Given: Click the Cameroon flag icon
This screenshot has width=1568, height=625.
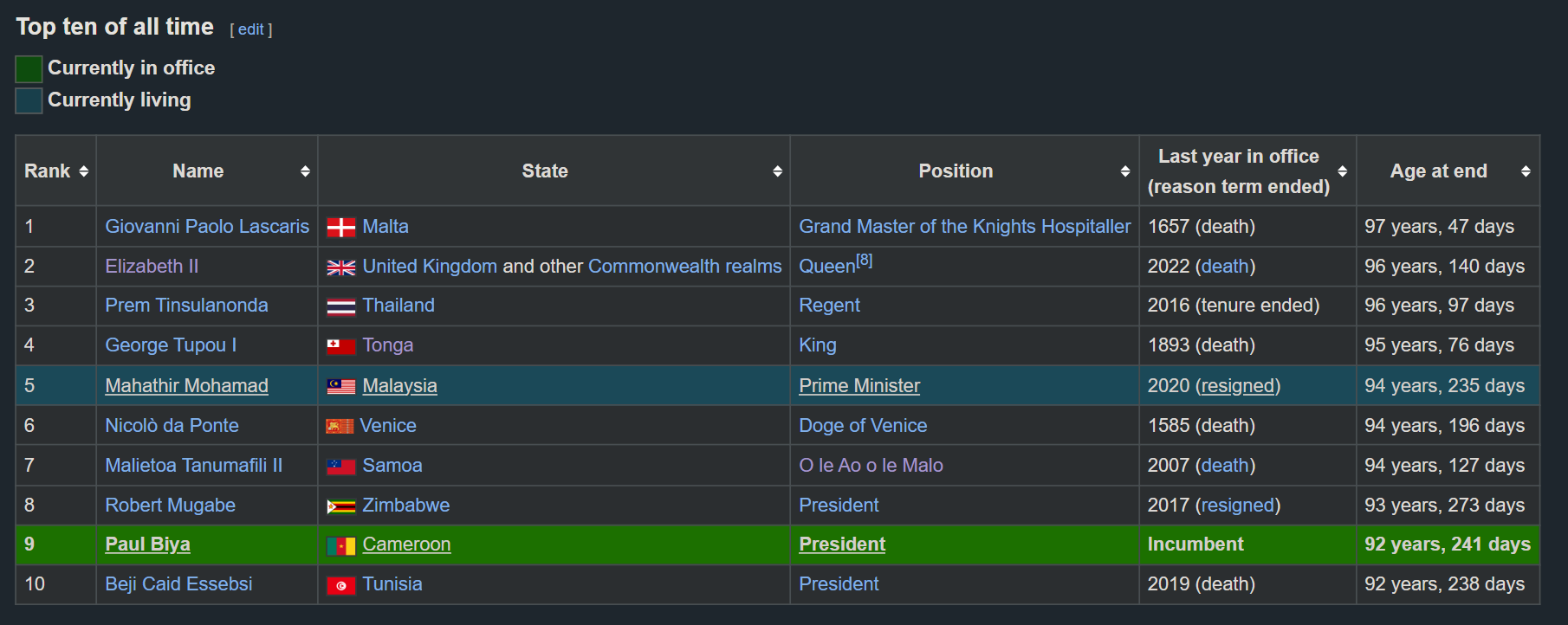Looking at the screenshot, I should click(x=340, y=545).
